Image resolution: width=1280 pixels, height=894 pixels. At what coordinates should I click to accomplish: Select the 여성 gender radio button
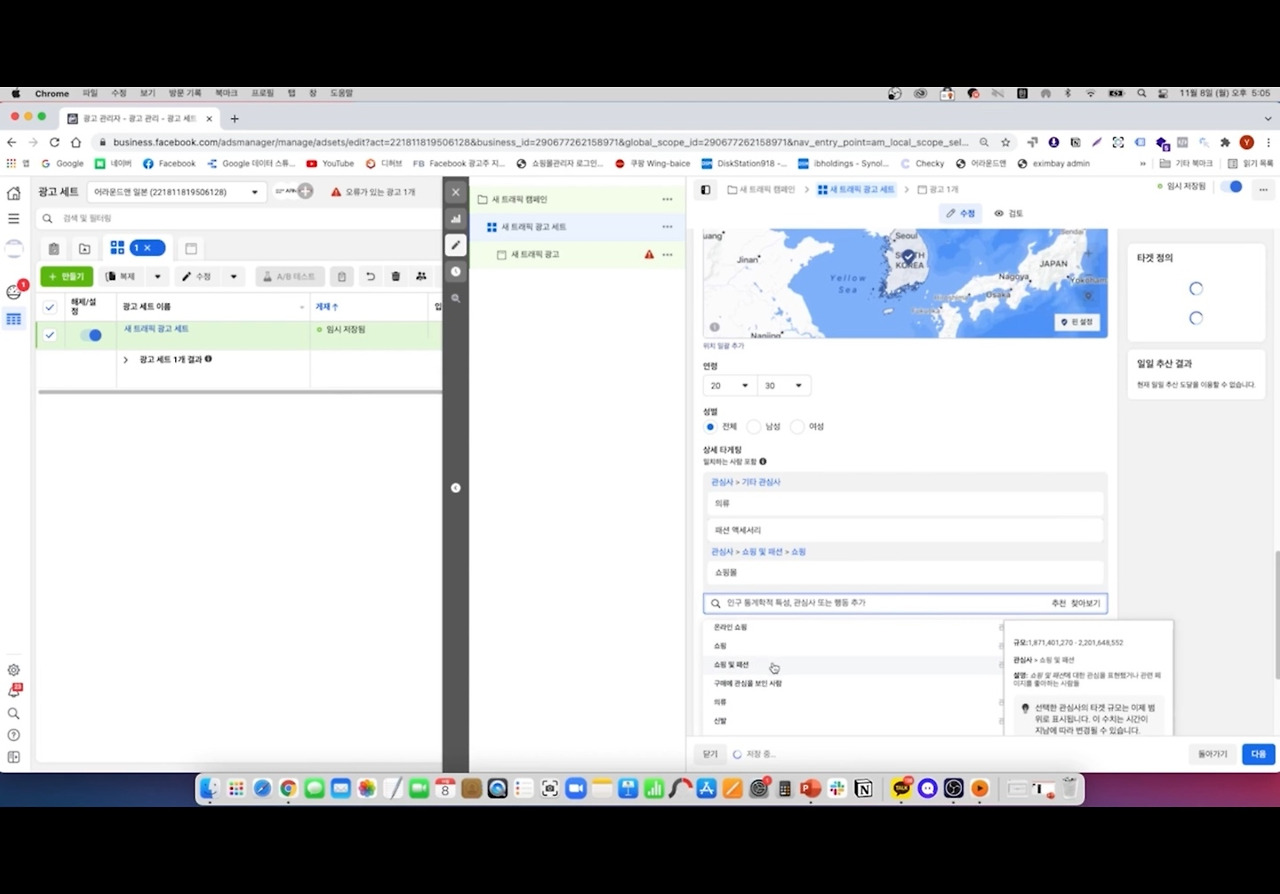click(797, 427)
